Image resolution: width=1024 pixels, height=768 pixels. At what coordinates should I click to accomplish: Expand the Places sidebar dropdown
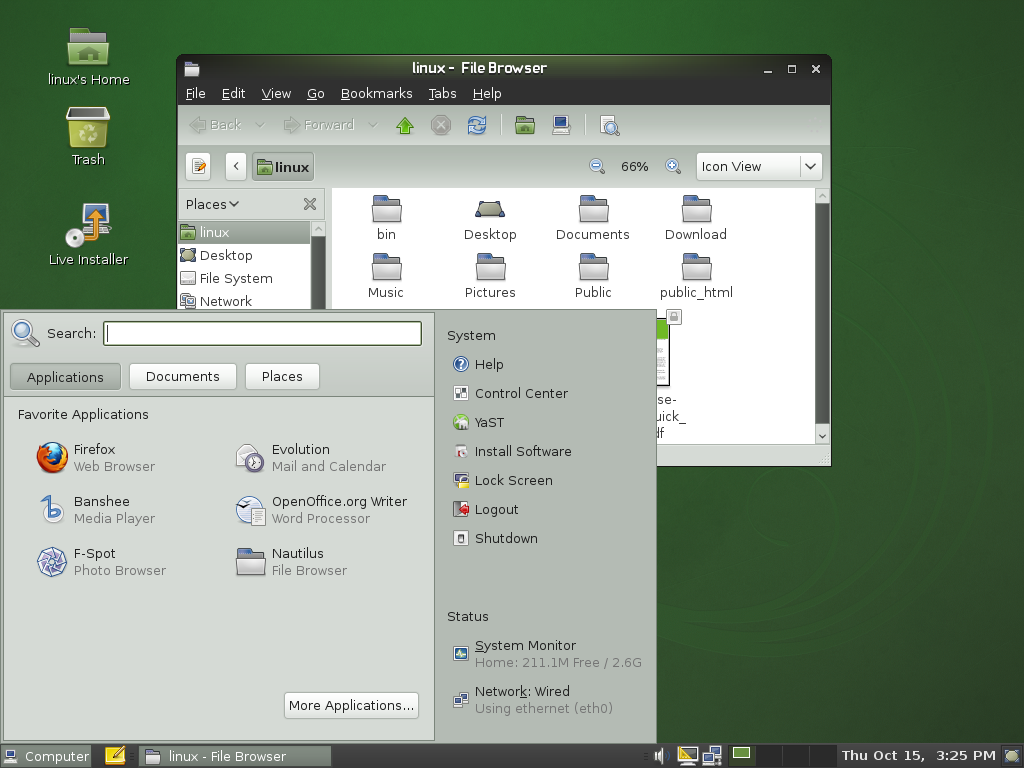click(x=212, y=204)
